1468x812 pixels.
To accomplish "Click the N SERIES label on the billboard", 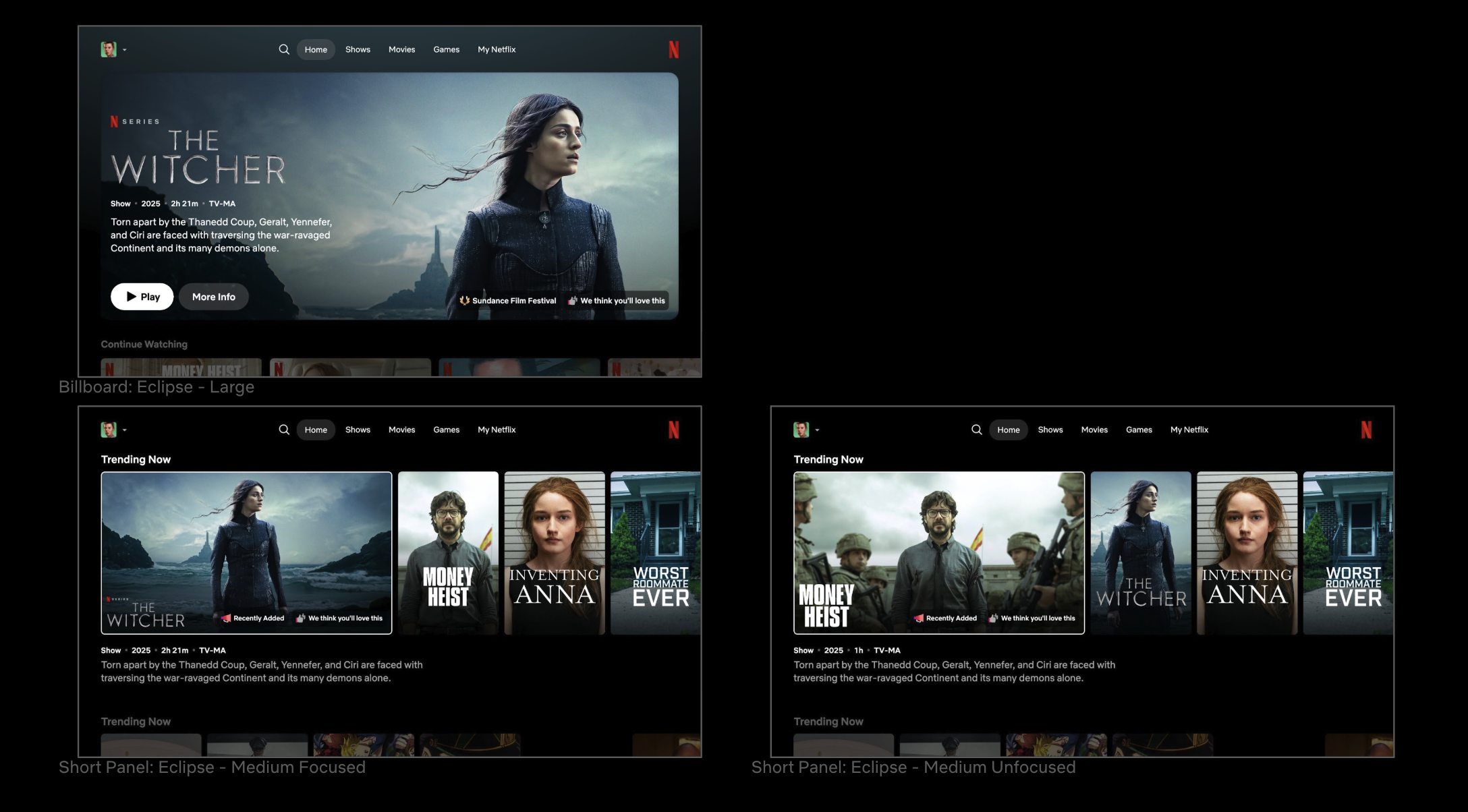I will point(135,121).
